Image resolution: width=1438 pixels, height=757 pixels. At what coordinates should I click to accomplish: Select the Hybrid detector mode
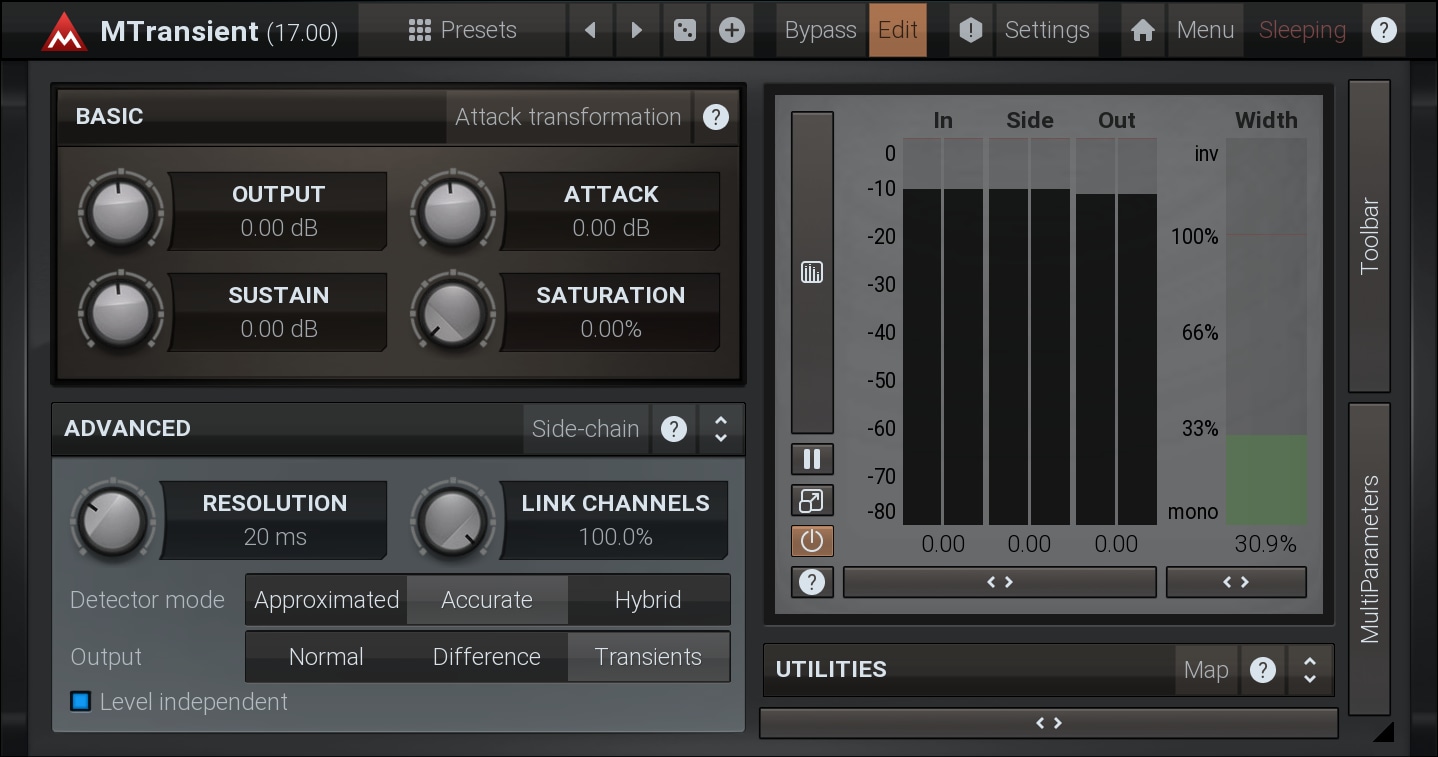(648, 600)
